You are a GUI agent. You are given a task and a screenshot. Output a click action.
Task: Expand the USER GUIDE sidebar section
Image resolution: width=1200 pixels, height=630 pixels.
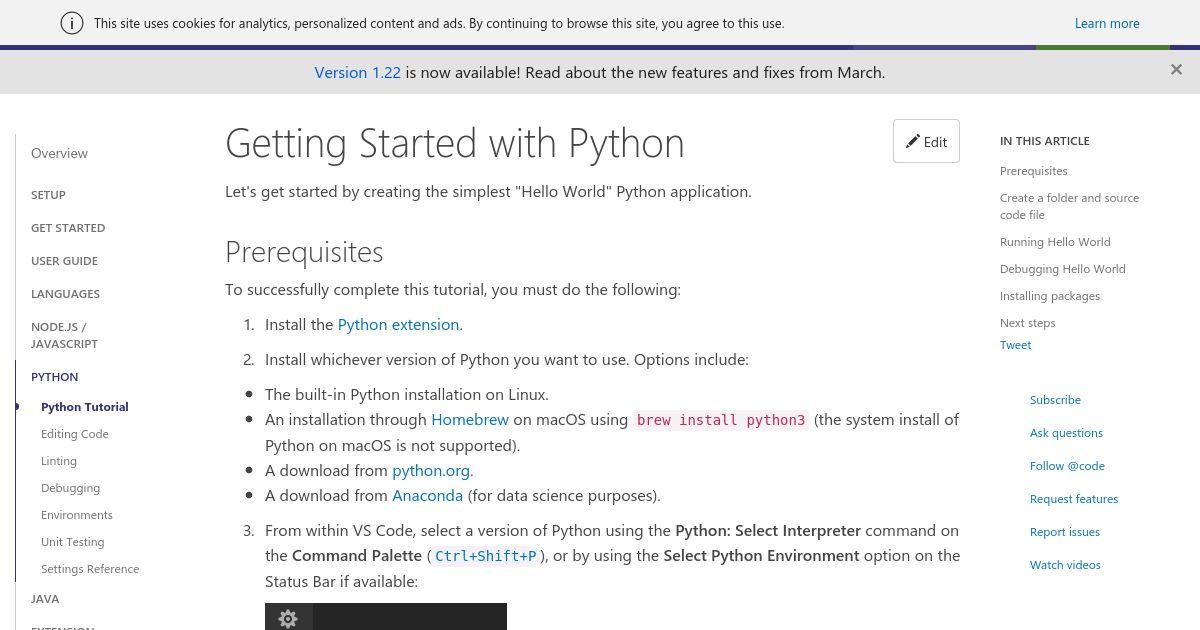(64, 261)
